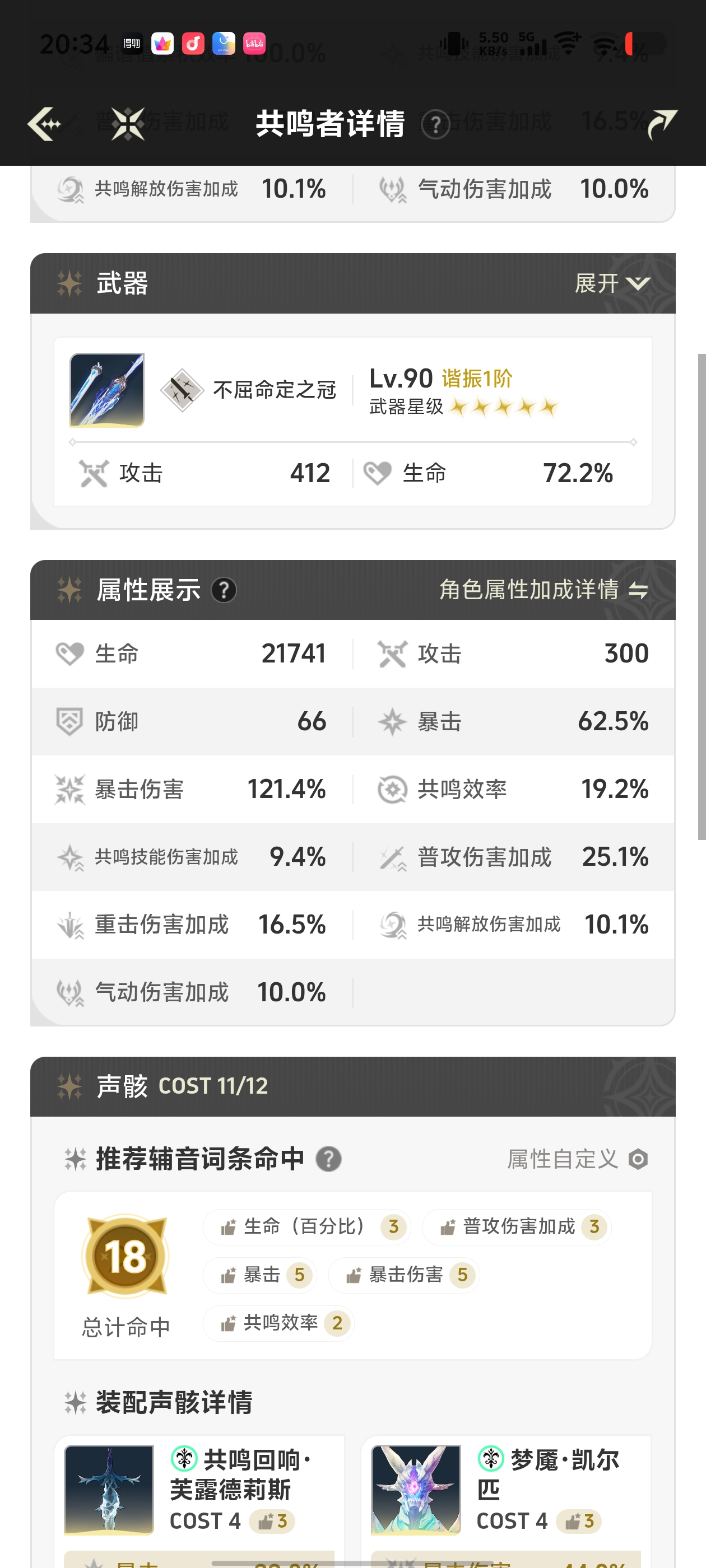This screenshot has width=706, height=1568.
Task: Click the 展开 chevron arrow
Action: point(638,284)
